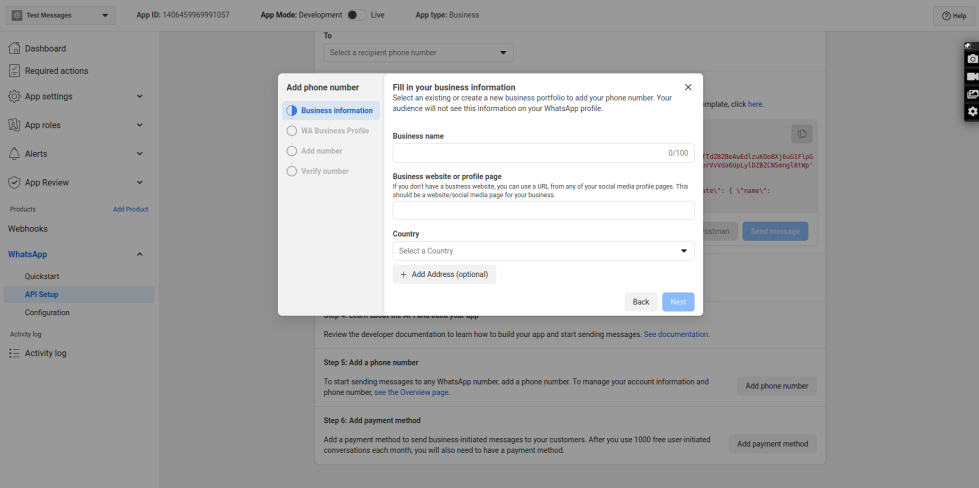The image size is (979, 488).
Task: Click the Activity log list icon
Action: click(x=15, y=353)
